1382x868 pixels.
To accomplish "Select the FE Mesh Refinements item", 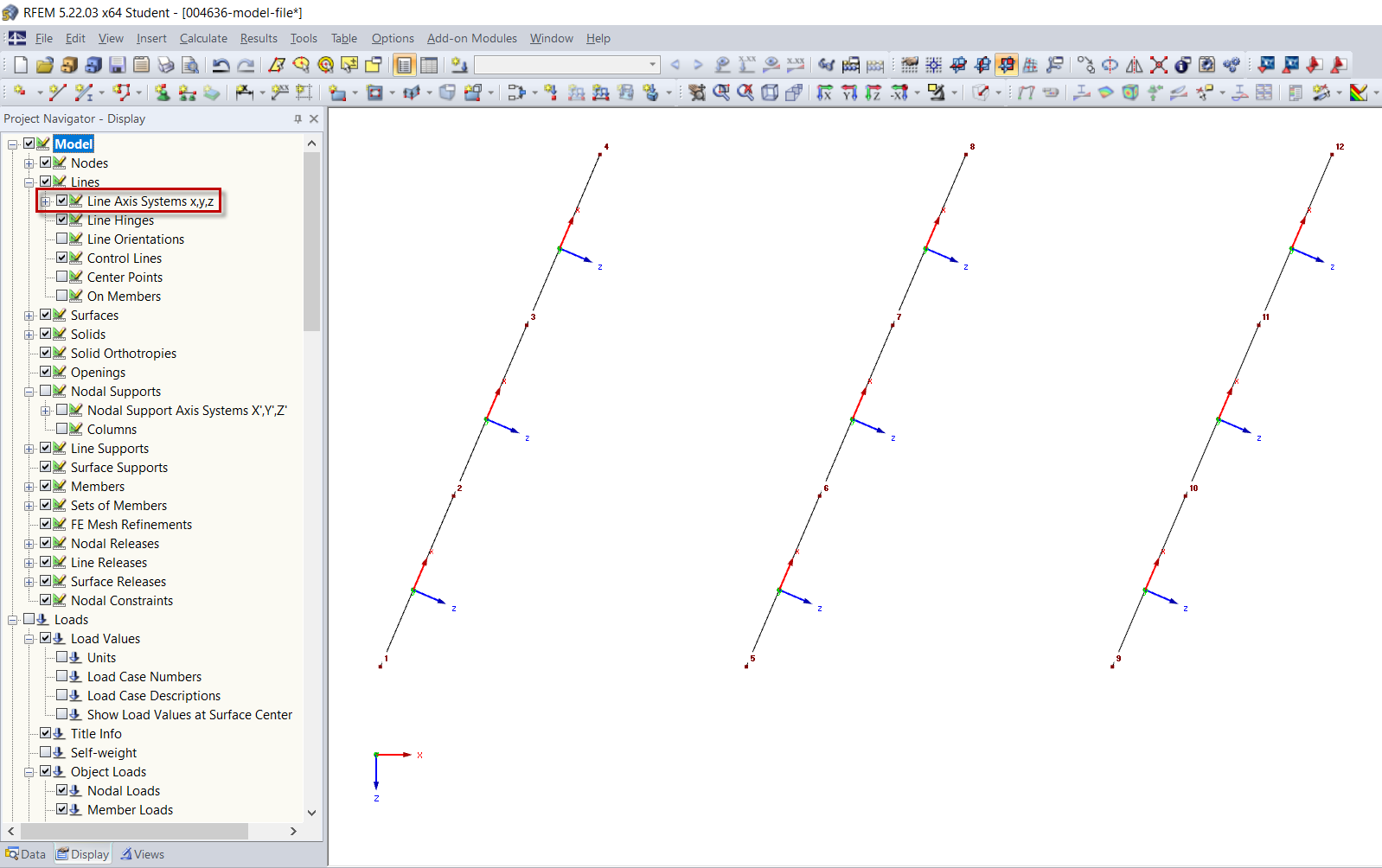I will click(x=131, y=524).
